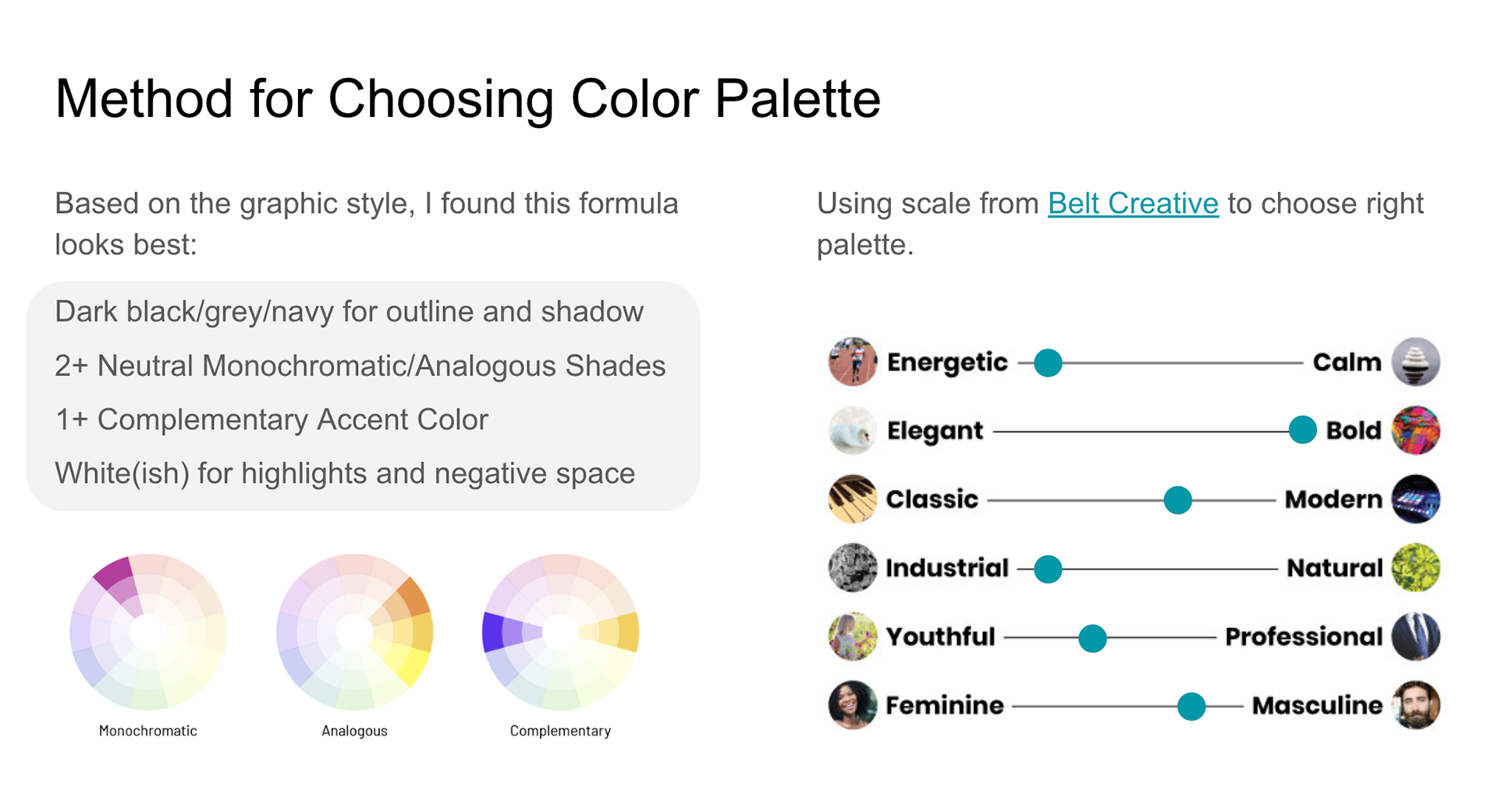Click the Feminine–Masculine slider dot
This screenshot has height=812, width=1498.
[1191, 707]
